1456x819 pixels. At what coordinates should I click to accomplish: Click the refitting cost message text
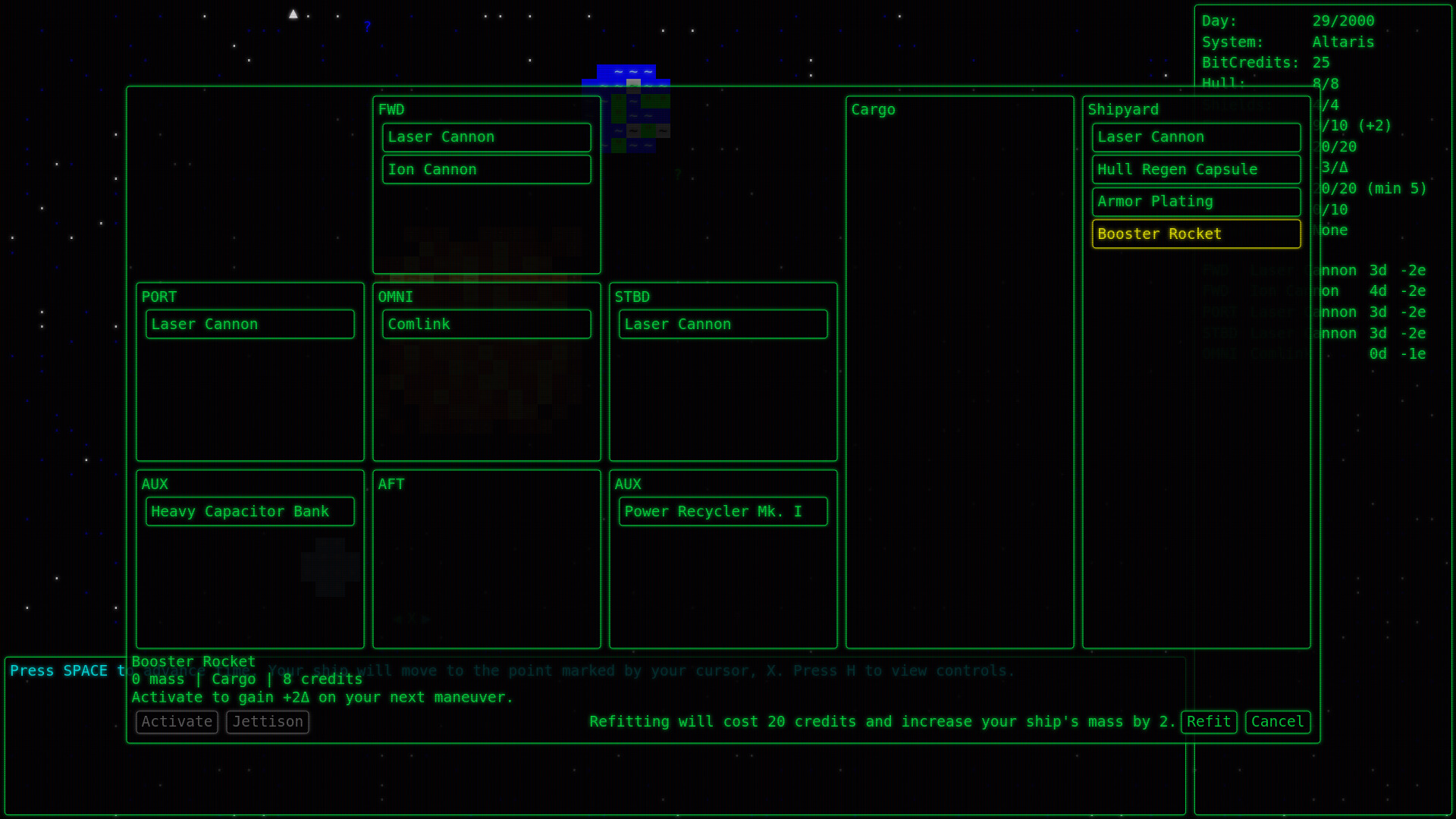click(883, 721)
